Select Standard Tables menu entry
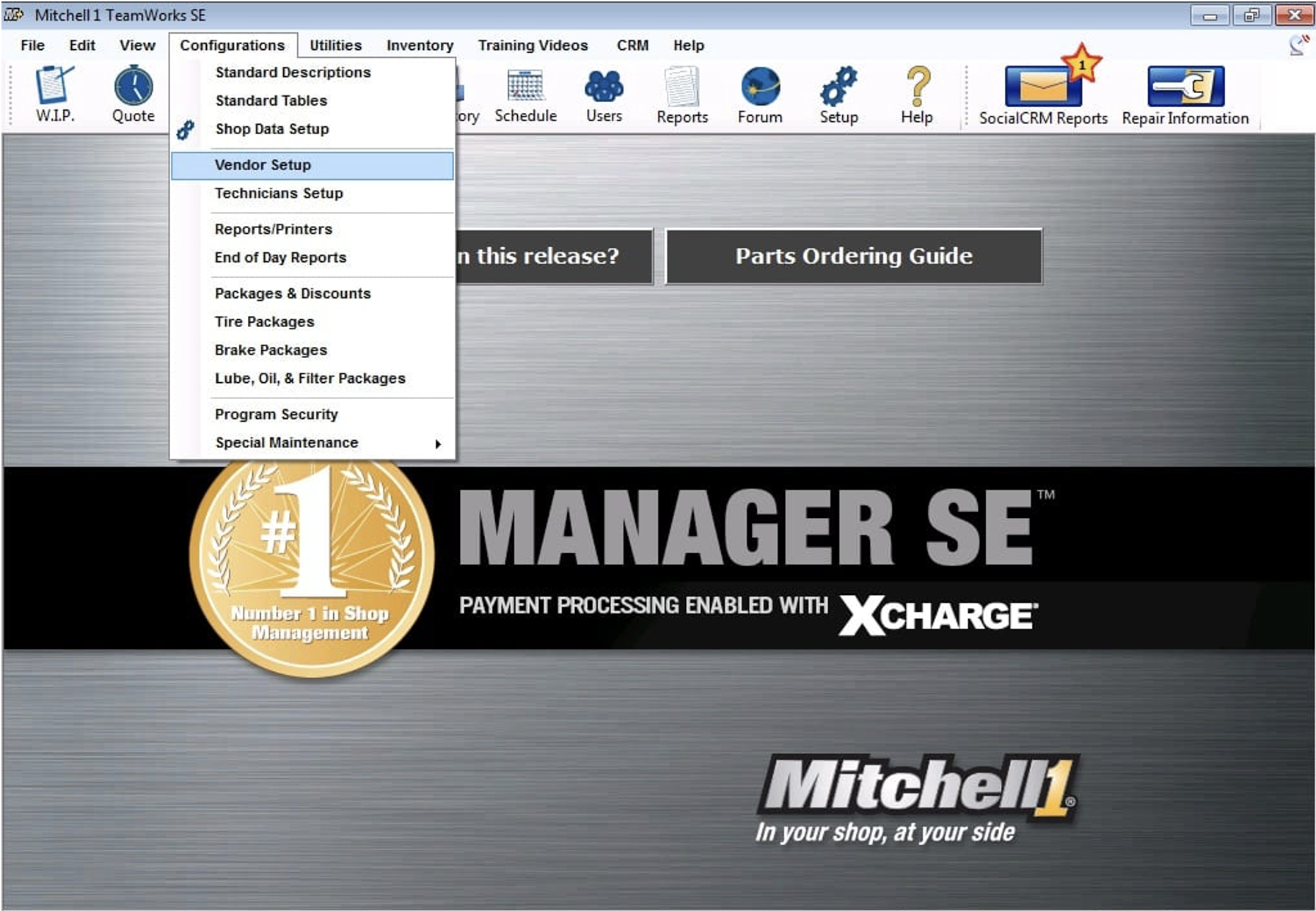 click(312, 100)
